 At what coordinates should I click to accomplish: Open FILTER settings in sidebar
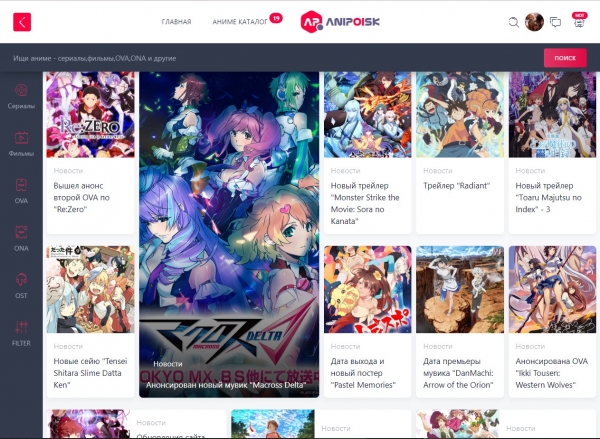click(x=21, y=334)
